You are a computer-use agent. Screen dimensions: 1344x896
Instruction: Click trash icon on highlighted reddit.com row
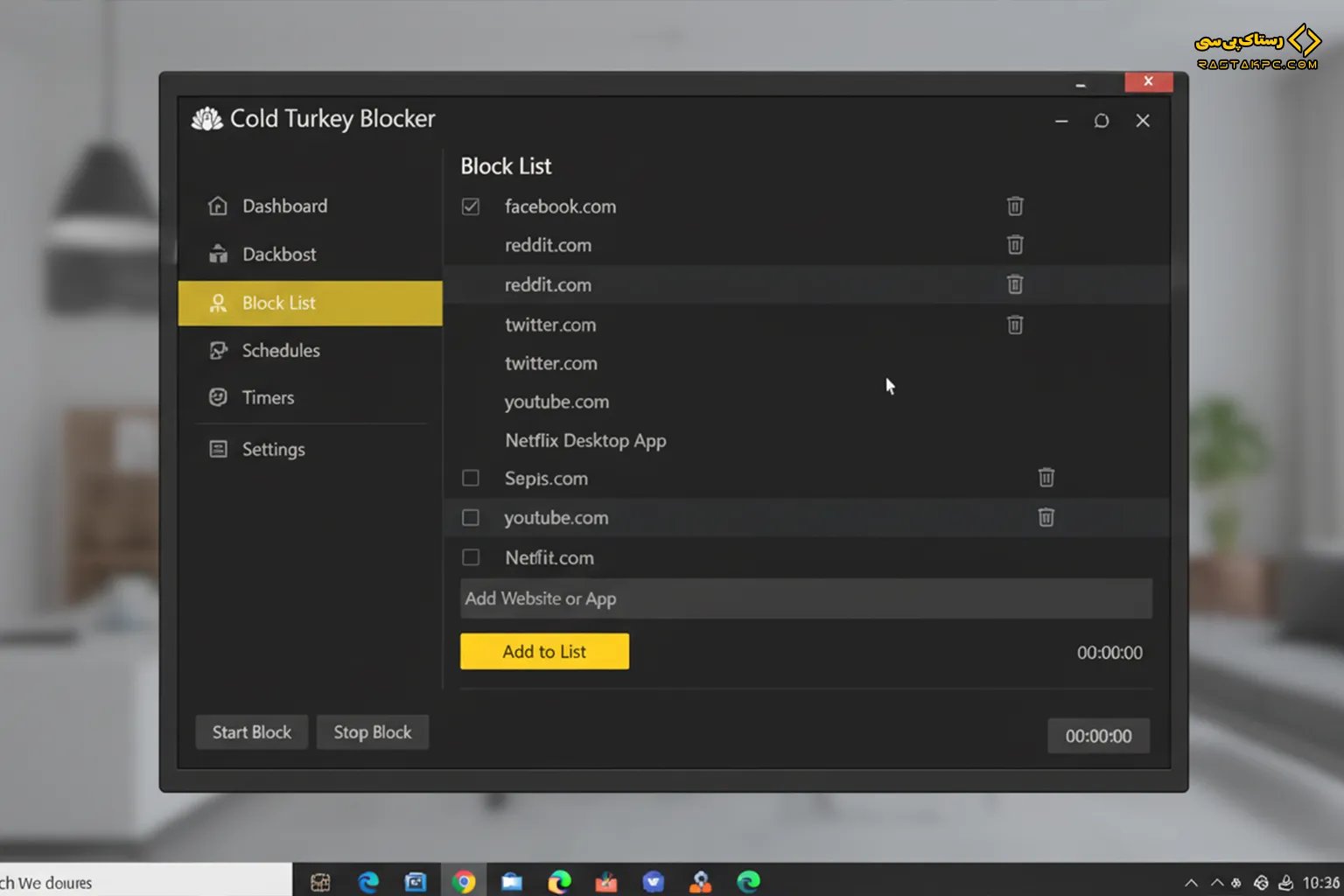[x=1014, y=284]
